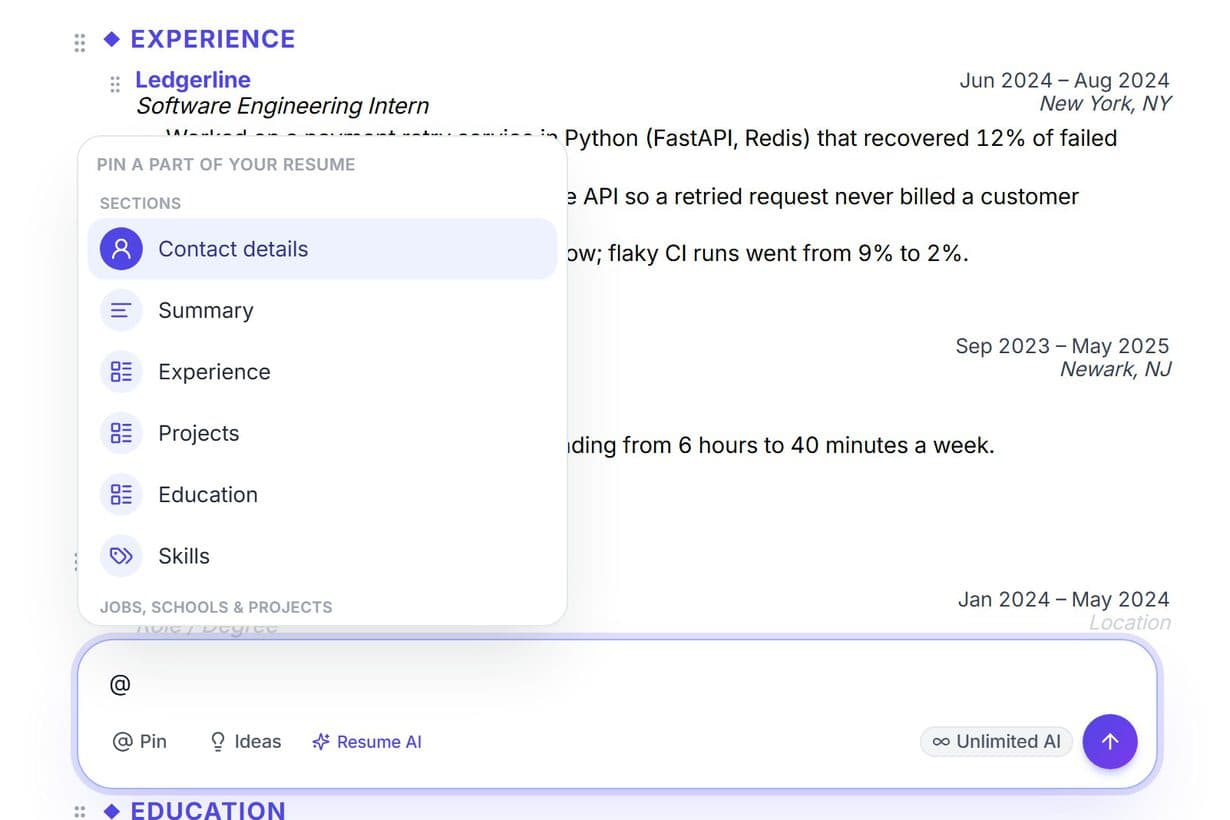
Task: Select the Resume AI mode
Action: (367, 742)
